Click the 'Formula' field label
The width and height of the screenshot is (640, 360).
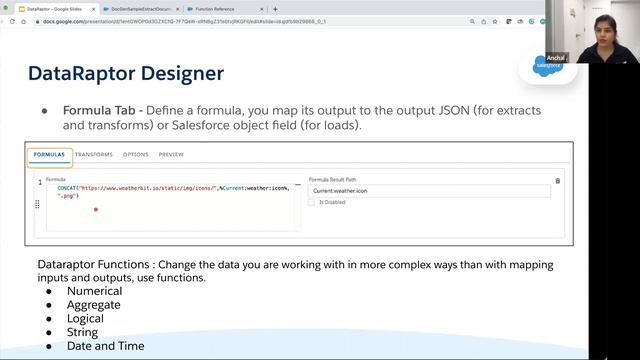56,180
